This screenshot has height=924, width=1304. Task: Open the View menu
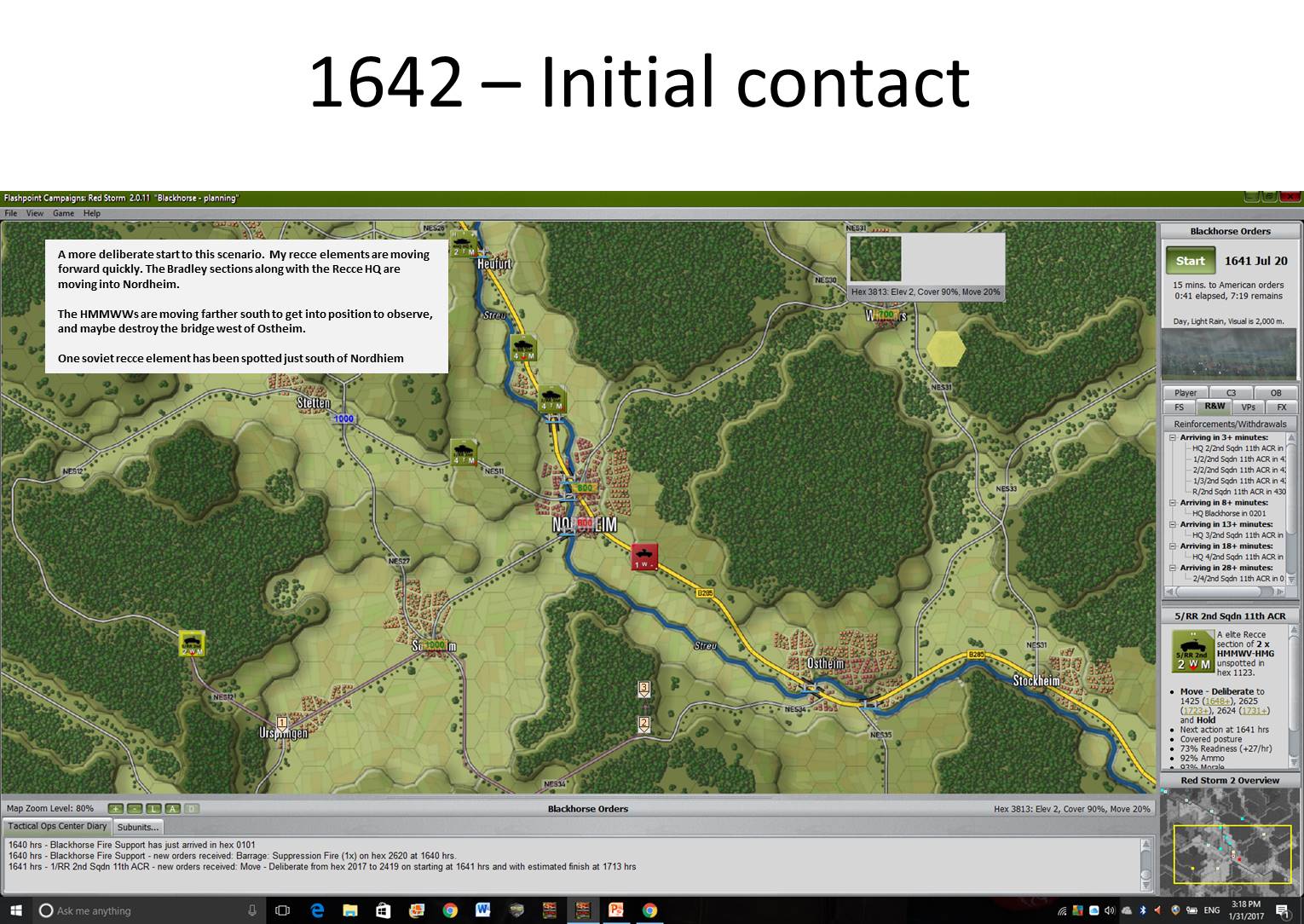pos(35,213)
